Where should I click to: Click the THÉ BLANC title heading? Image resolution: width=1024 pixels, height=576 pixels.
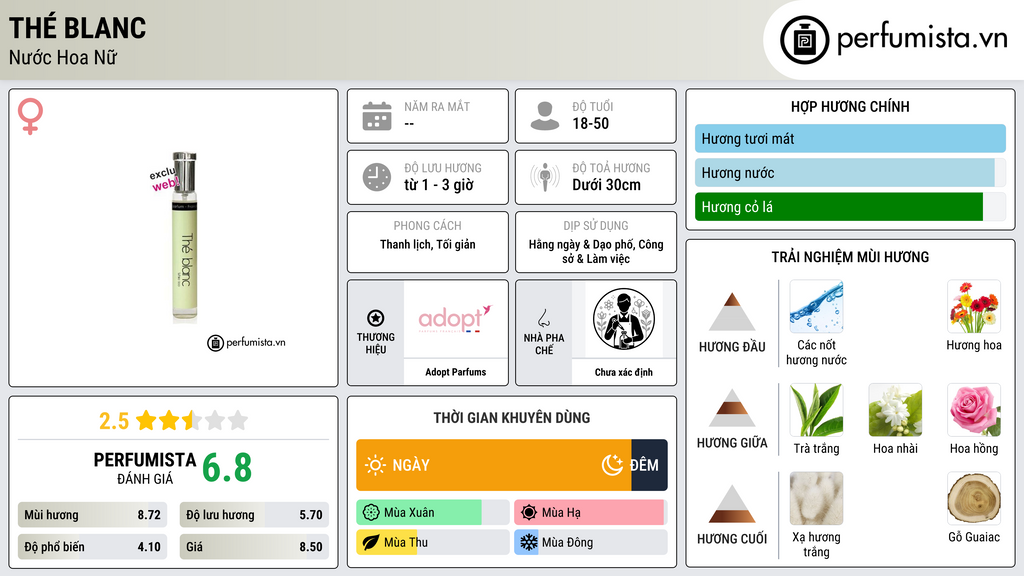click(x=78, y=28)
